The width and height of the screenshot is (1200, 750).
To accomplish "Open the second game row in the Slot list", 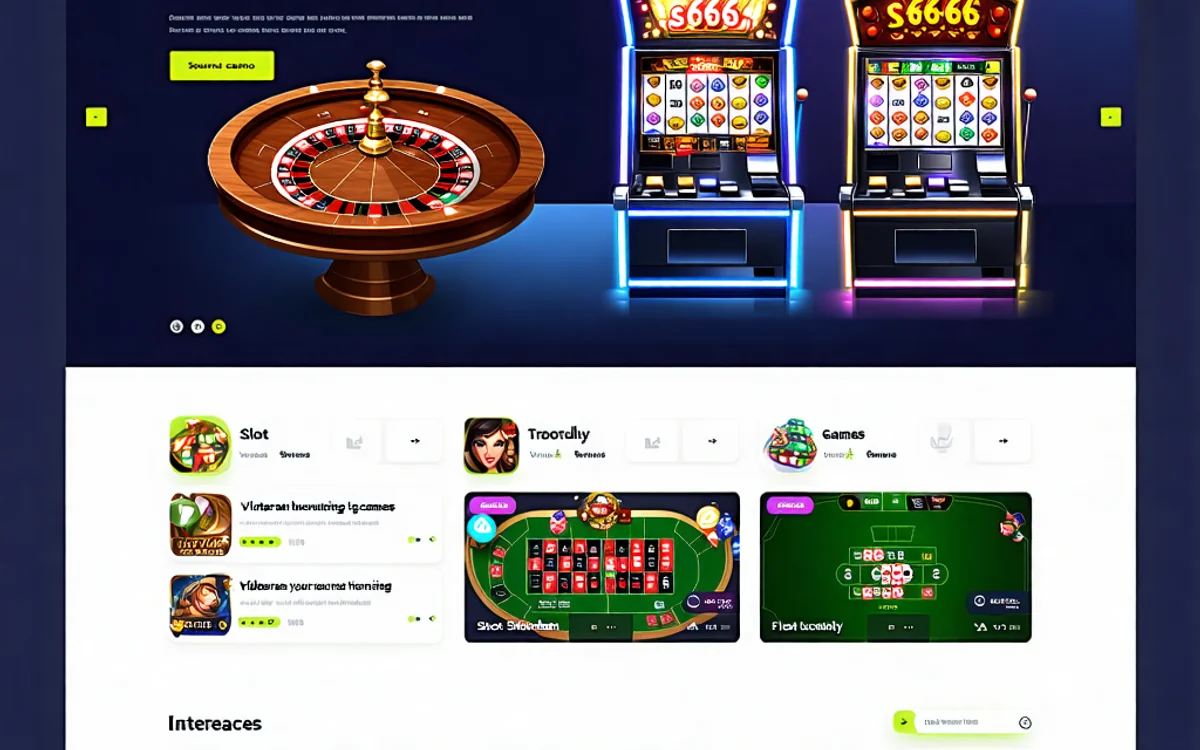I will click(x=306, y=605).
